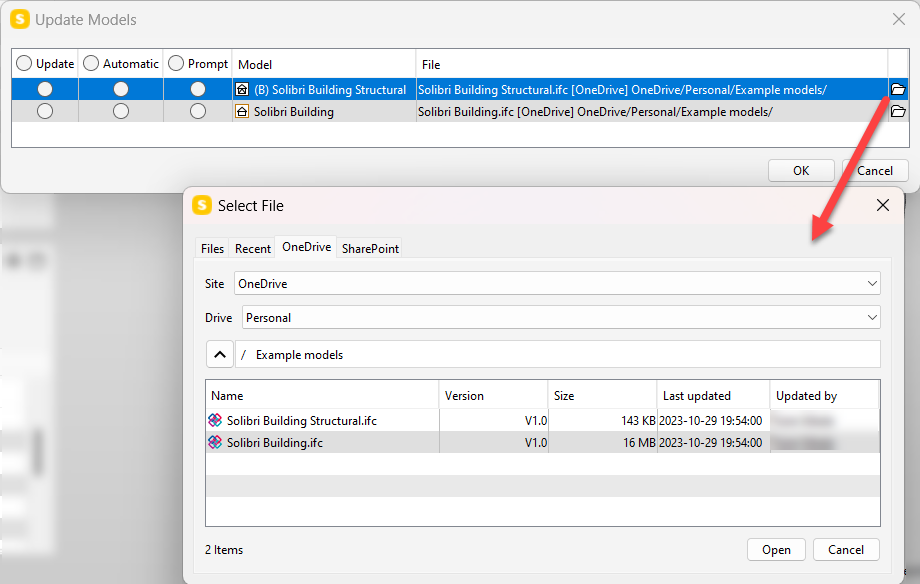This screenshot has width=920, height=584.
Task: Click the Solibri logo in Select File title
Action: click(202, 205)
